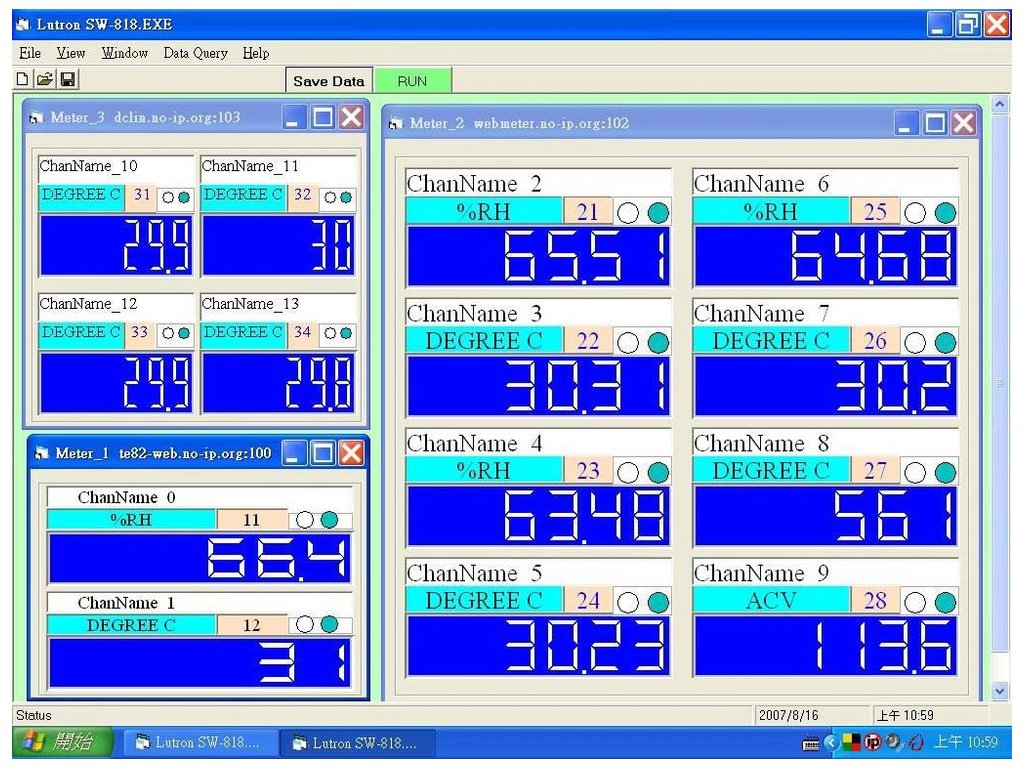
Task: Click the 2007/8/16 date in status bar
Action: tap(789, 715)
